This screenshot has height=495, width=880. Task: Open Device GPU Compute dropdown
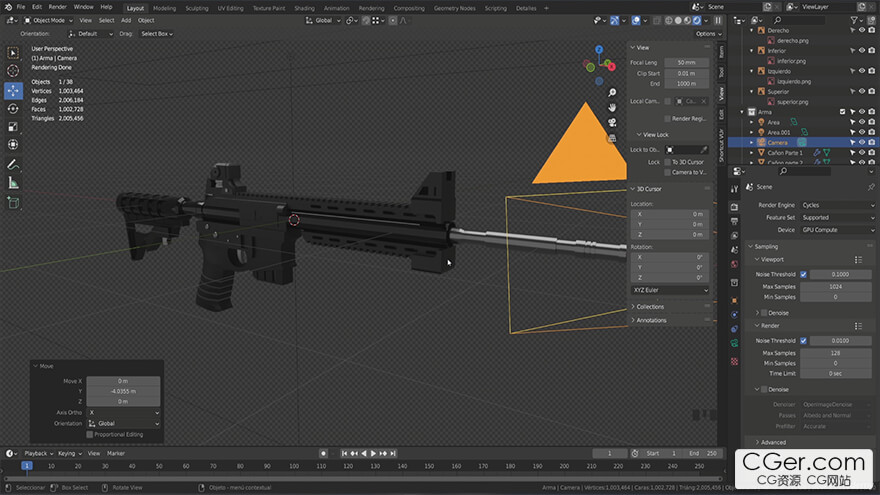pyautogui.click(x=837, y=230)
